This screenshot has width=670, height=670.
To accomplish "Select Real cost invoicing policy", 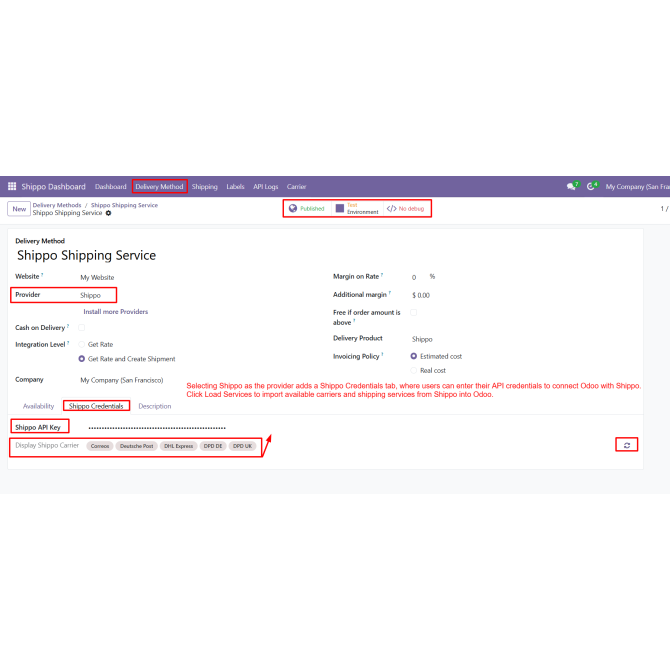I will pyautogui.click(x=414, y=370).
